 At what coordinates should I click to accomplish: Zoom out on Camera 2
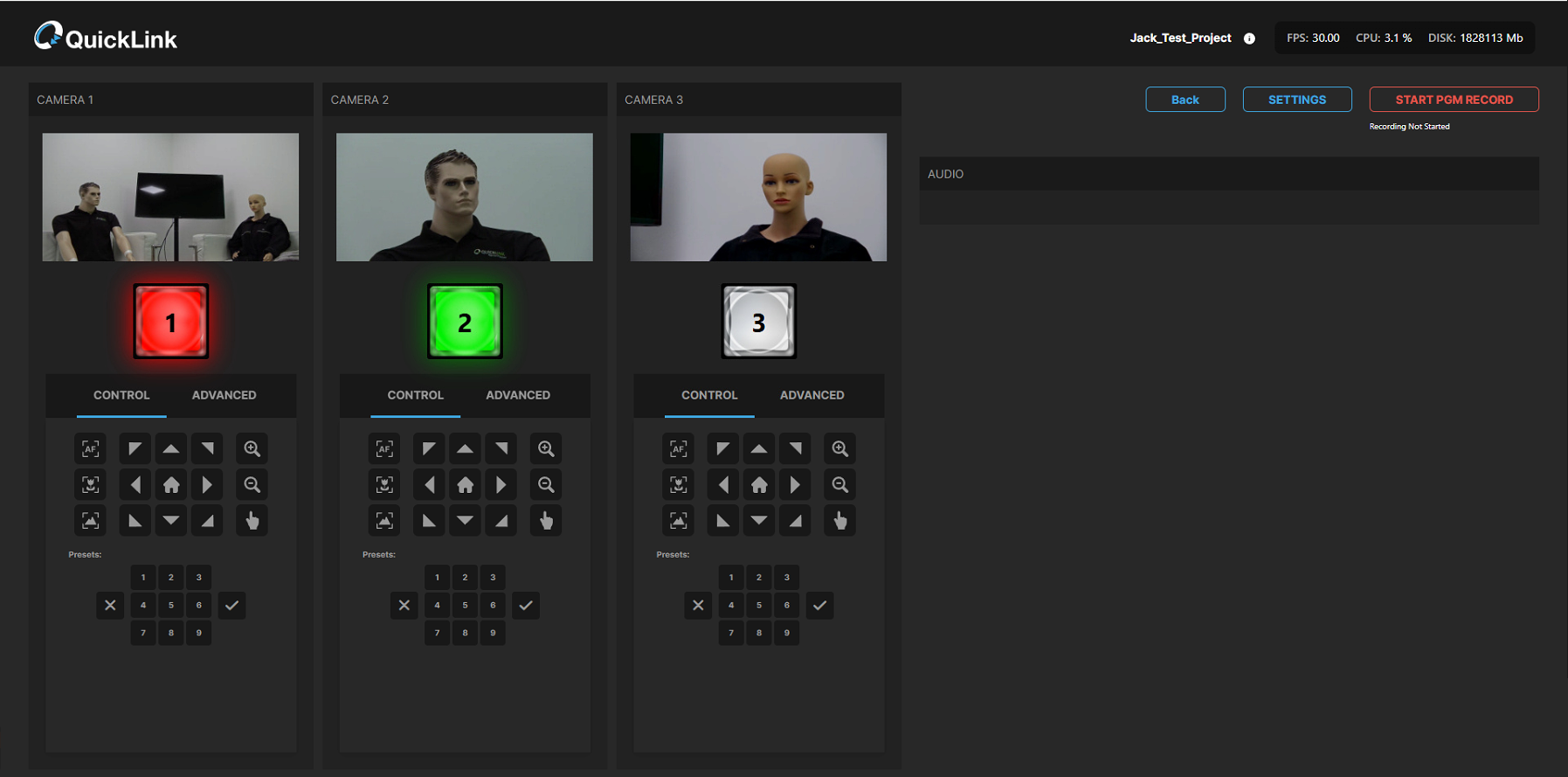pyautogui.click(x=546, y=485)
